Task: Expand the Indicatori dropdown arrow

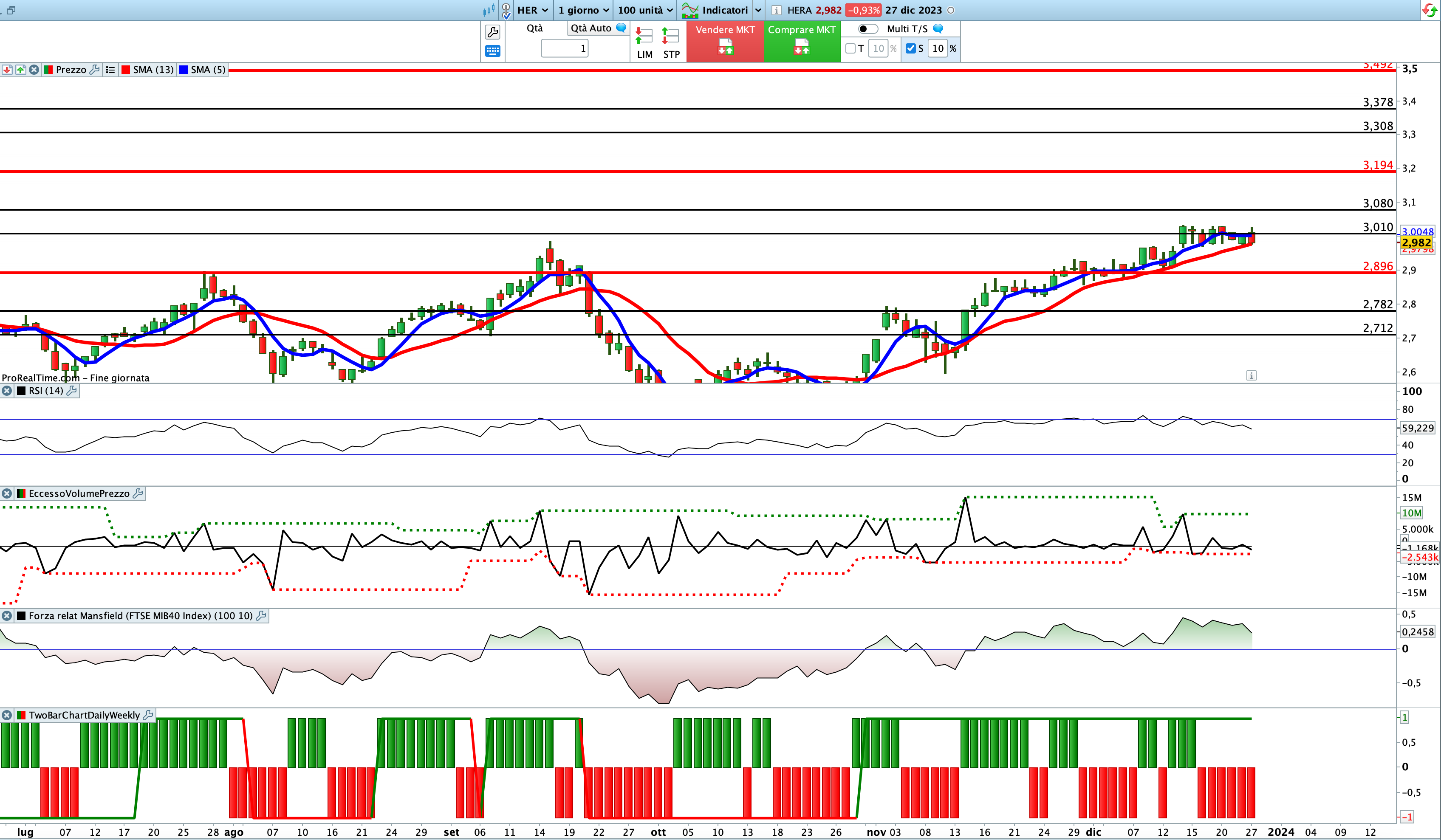Action: pos(758,10)
